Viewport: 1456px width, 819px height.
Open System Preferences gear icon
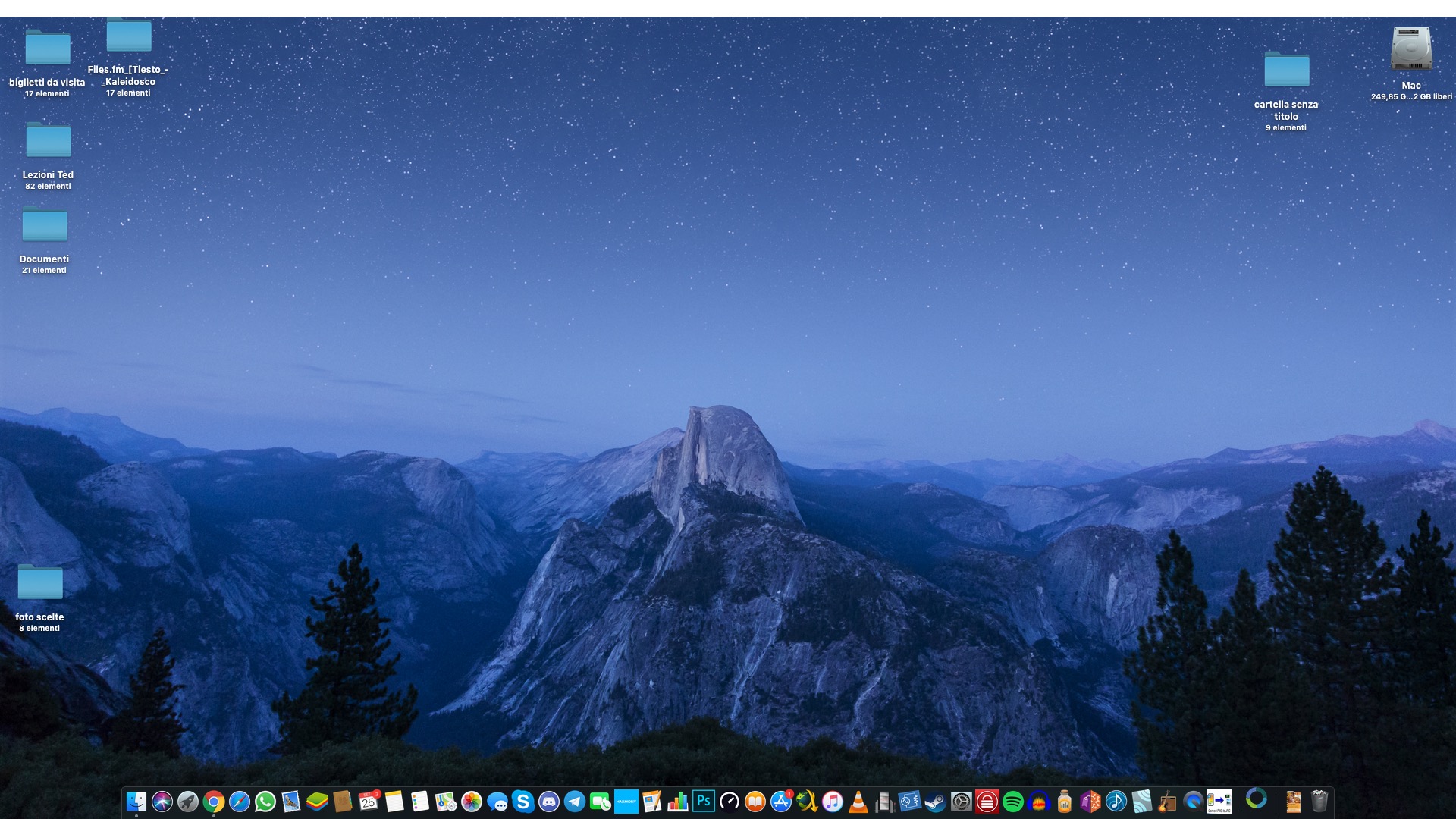[x=962, y=801]
